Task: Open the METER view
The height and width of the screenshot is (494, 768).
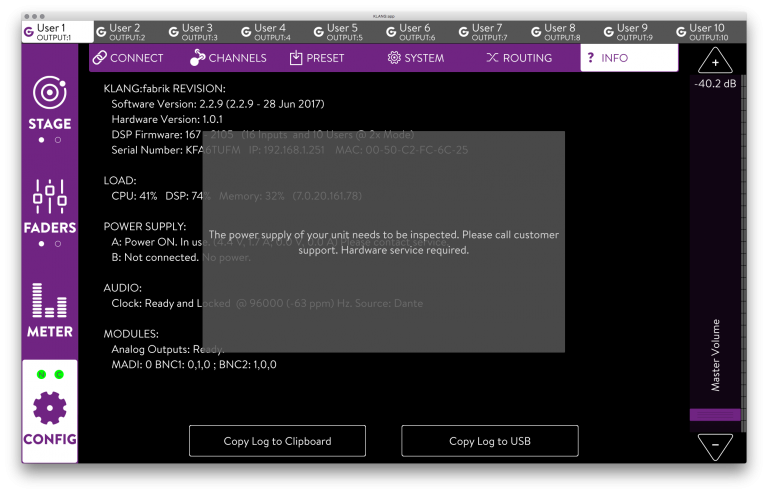Action: [49, 309]
